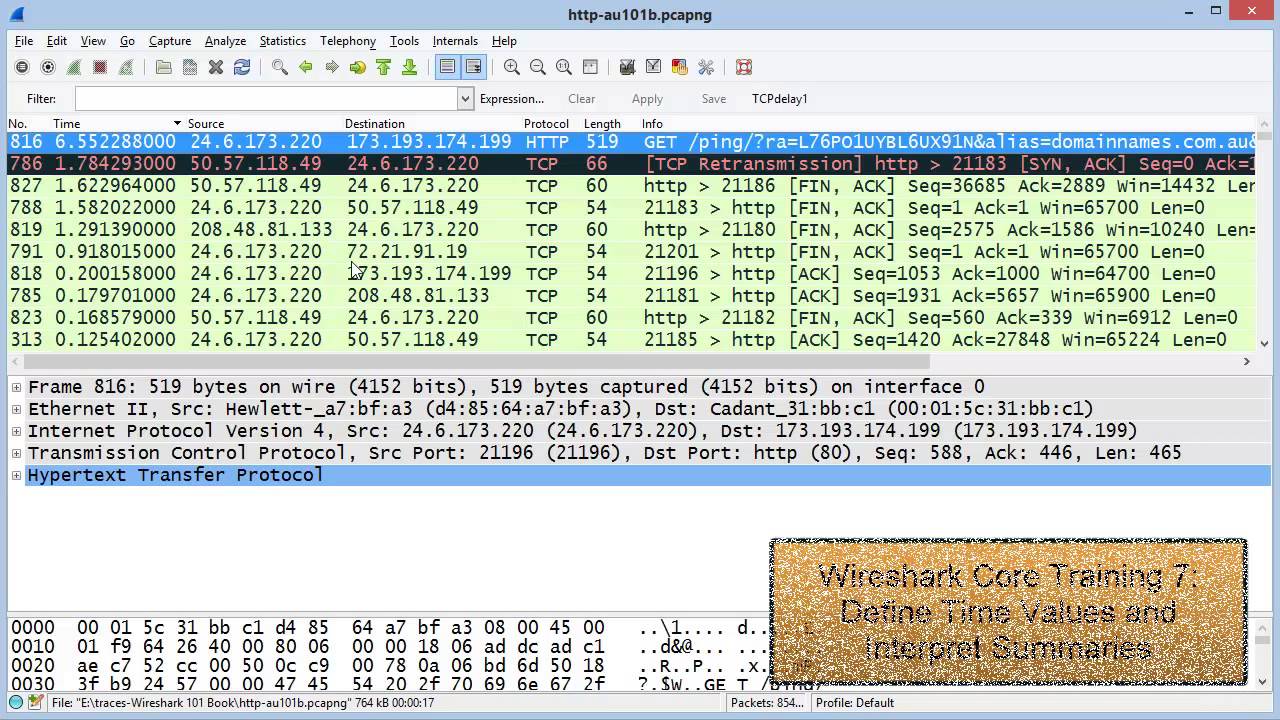The image size is (1280, 720).
Task: Open the File menu
Action: point(24,41)
